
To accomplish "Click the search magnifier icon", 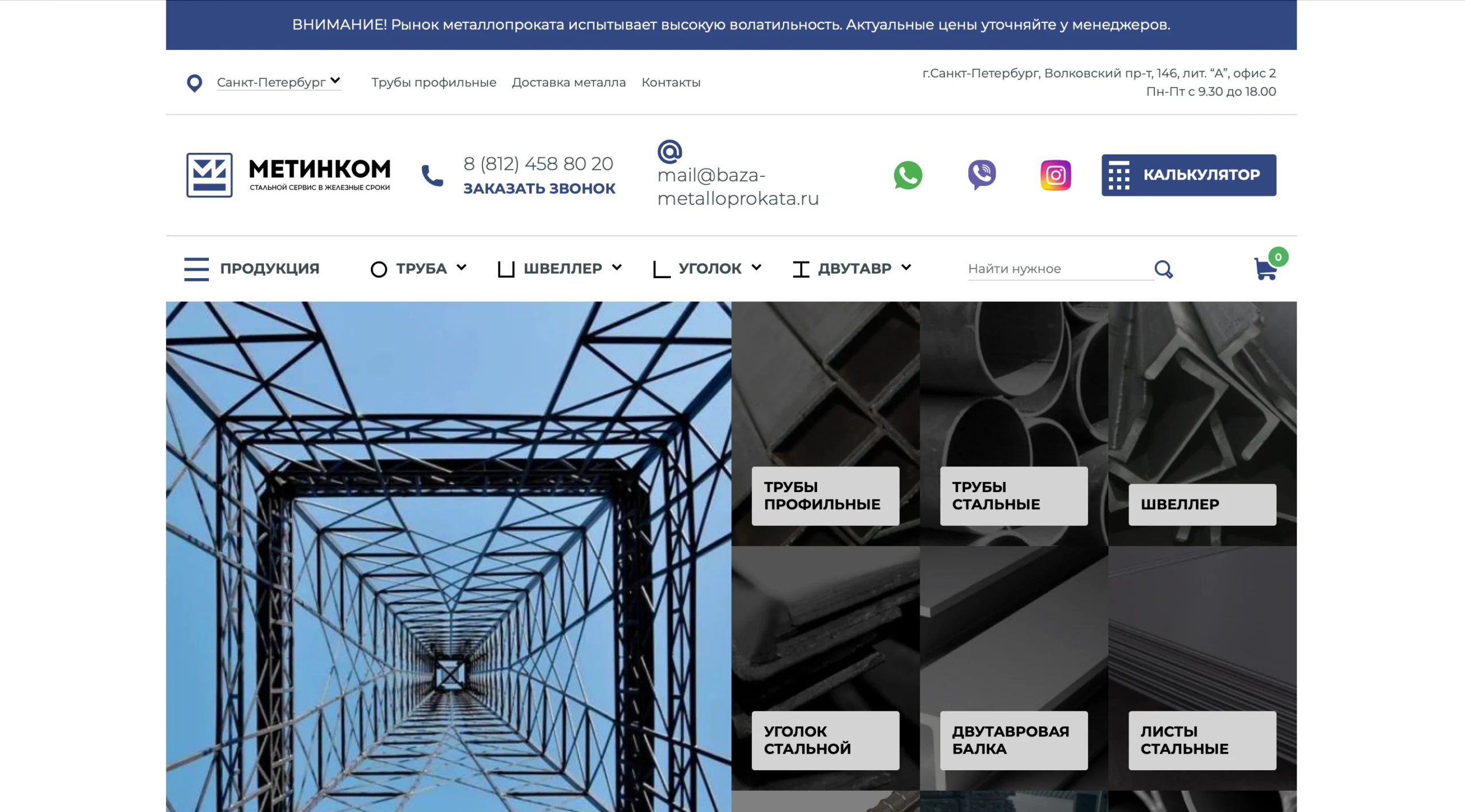I will (1163, 269).
